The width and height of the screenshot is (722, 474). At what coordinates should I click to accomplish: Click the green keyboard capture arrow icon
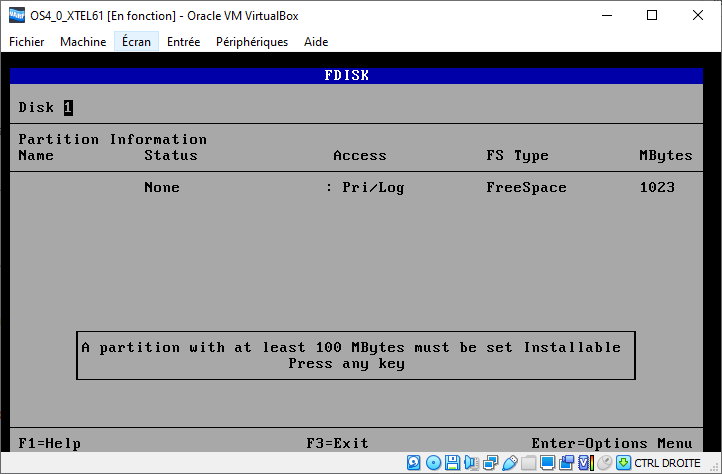(x=623, y=463)
